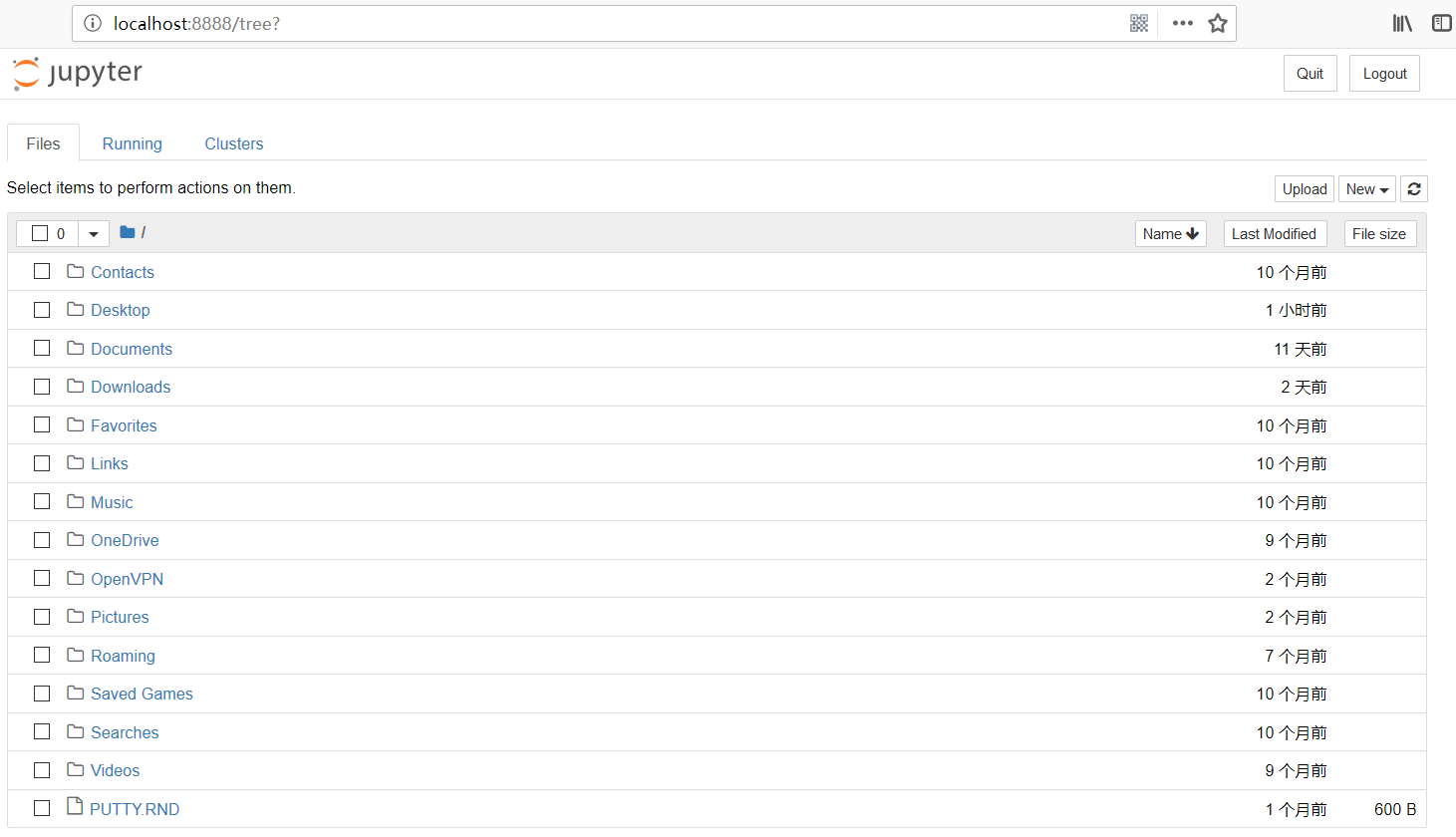Toggle the select-all items checkbox

tap(40, 233)
